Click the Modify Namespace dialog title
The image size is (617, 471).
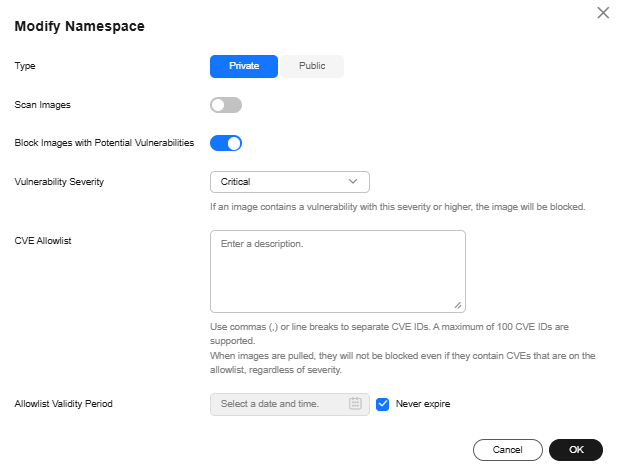coord(79,27)
